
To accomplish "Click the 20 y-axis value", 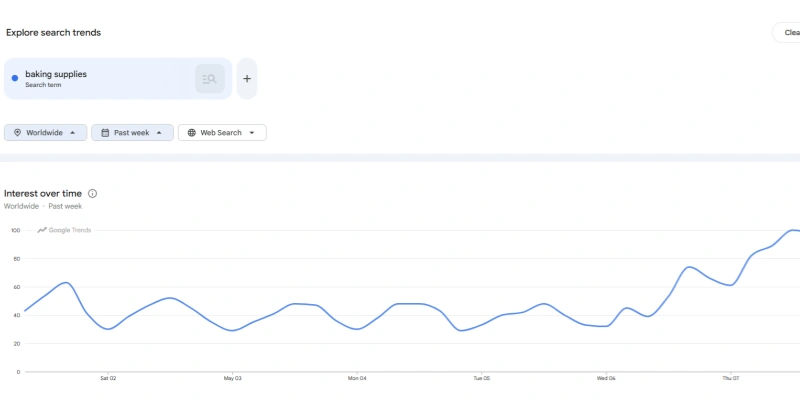I will (17, 344).
